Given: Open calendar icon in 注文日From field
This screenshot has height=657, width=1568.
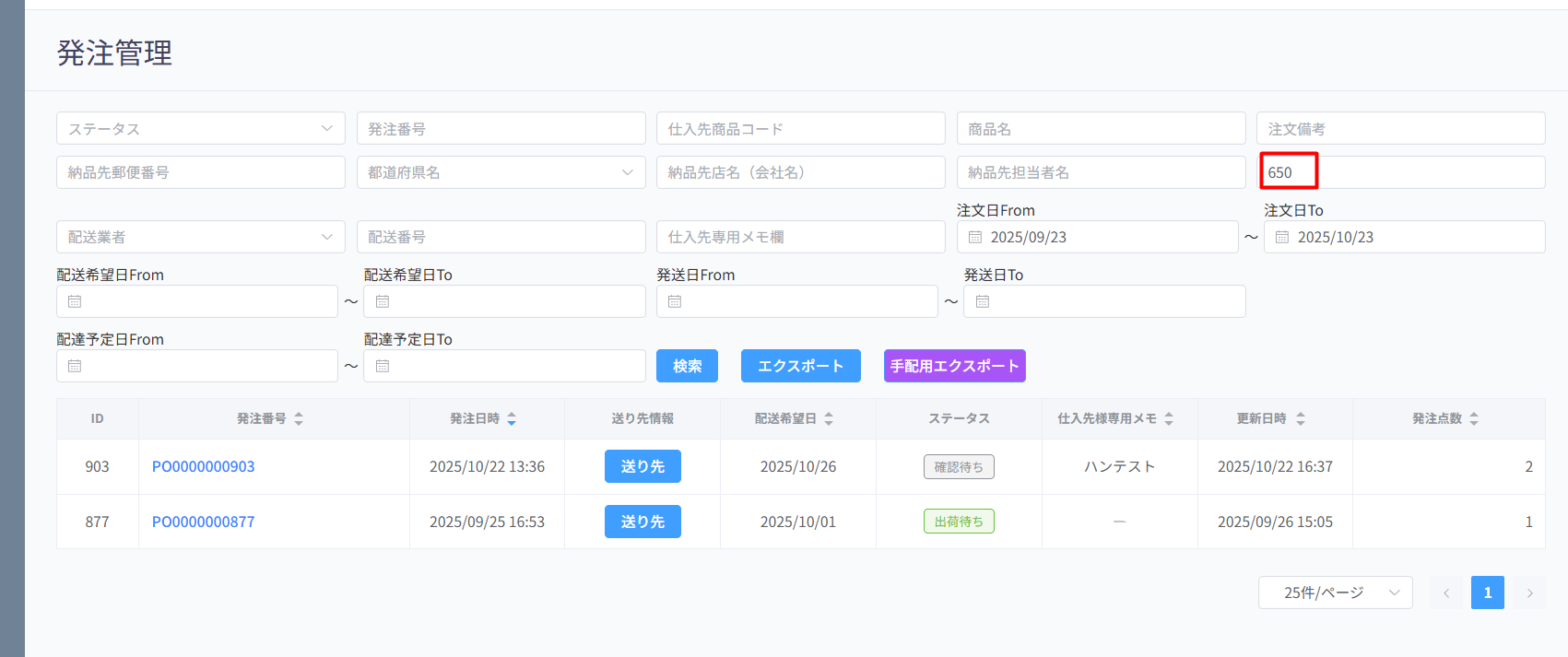Looking at the screenshot, I should point(975,237).
